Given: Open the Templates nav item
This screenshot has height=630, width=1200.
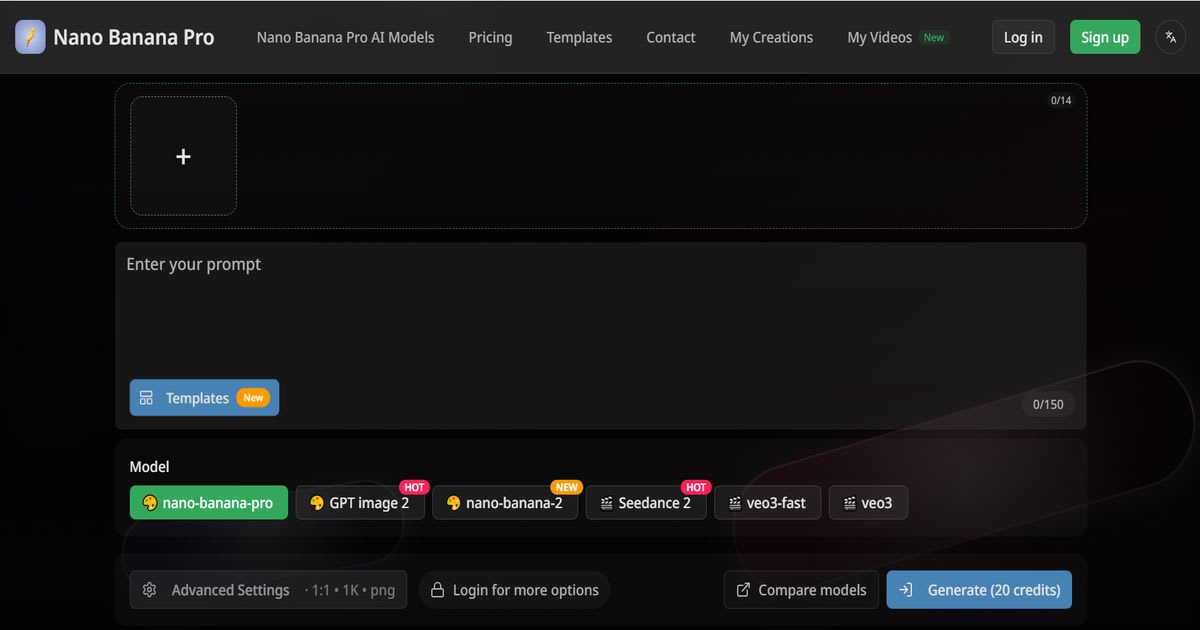Looking at the screenshot, I should [579, 37].
